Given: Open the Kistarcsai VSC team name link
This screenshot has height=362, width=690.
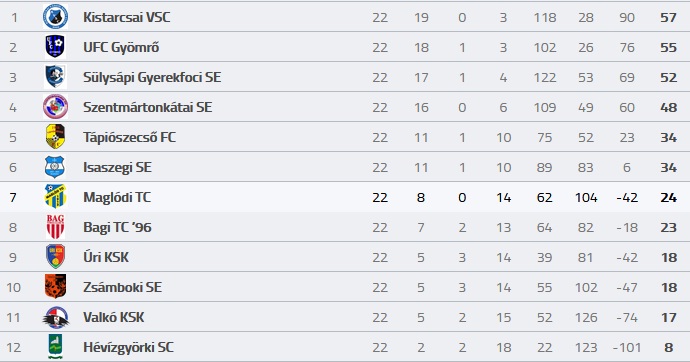Looking at the screenshot, I should point(127,17).
